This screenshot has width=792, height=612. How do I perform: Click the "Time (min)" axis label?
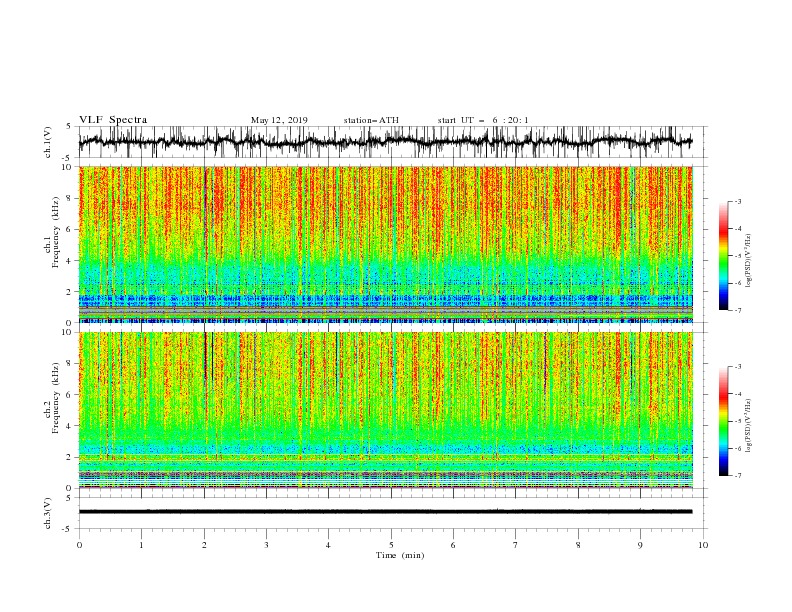(x=400, y=555)
